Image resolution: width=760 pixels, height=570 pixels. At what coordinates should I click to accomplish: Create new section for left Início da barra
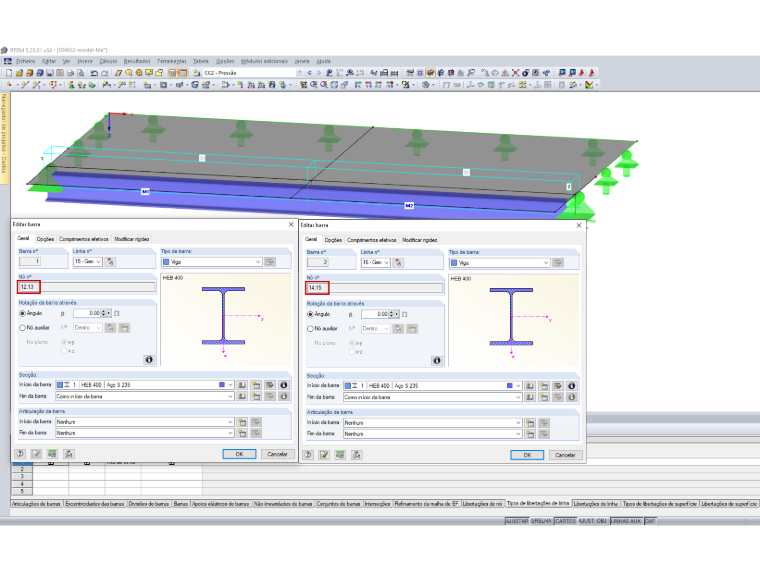coord(255,385)
